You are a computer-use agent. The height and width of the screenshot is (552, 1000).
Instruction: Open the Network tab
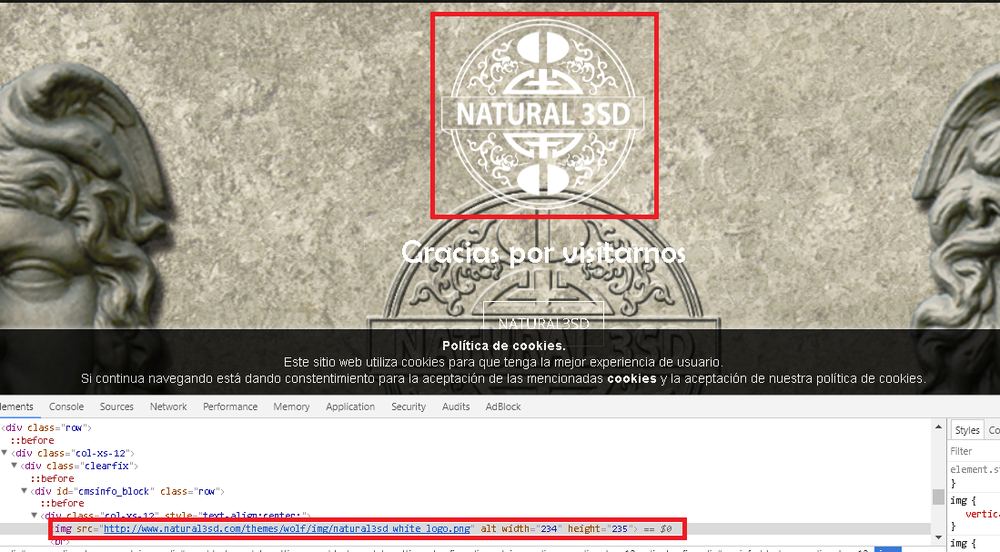168,407
